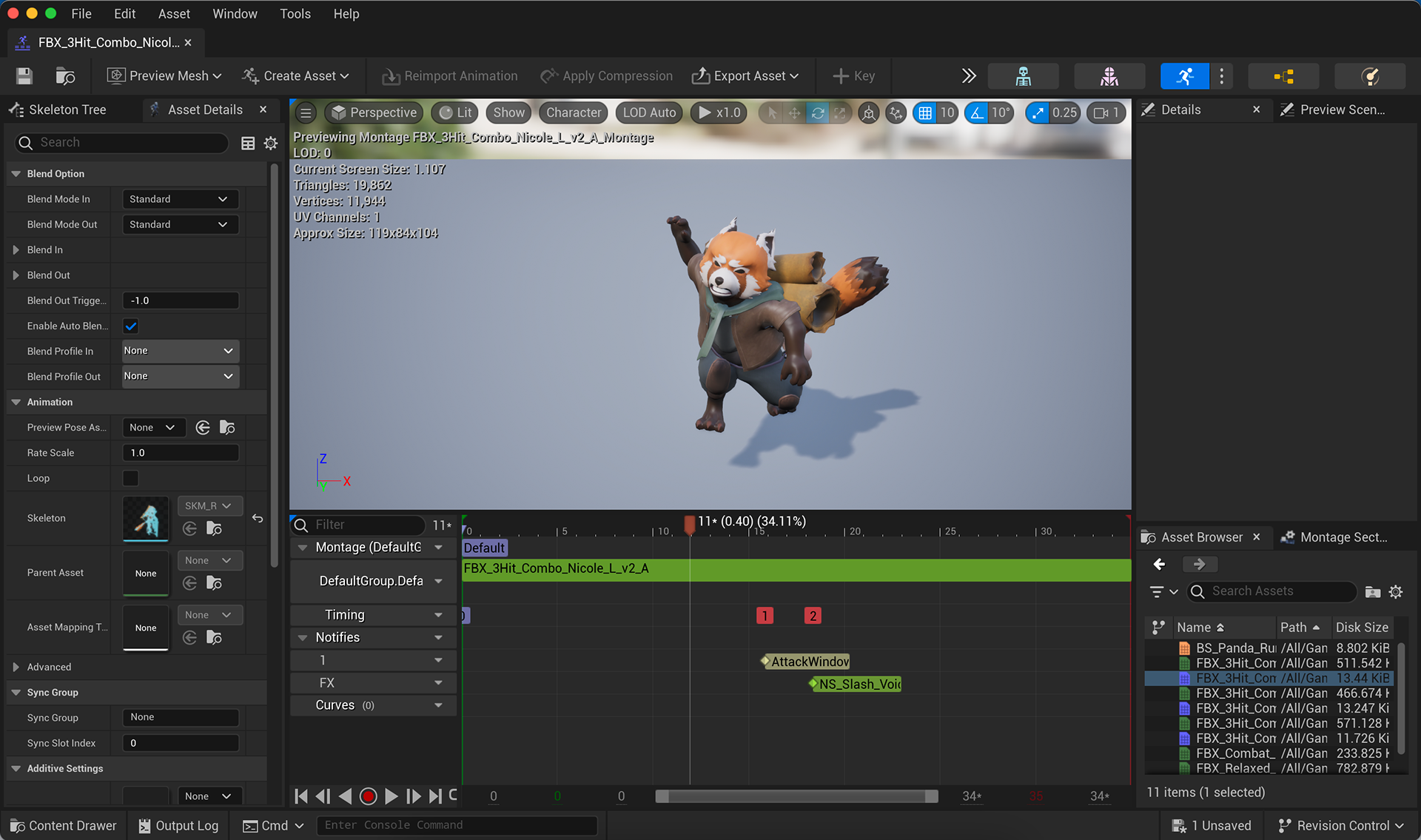Expand the Advanced section
The width and height of the screenshot is (1421, 840).
pos(16,667)
